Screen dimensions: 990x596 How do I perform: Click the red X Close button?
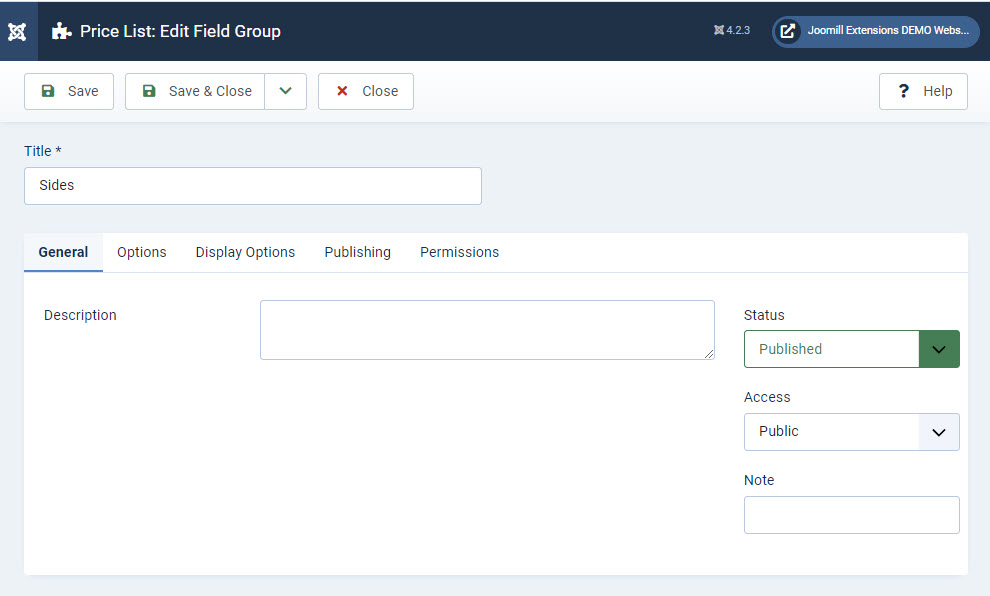pos(366,91)
